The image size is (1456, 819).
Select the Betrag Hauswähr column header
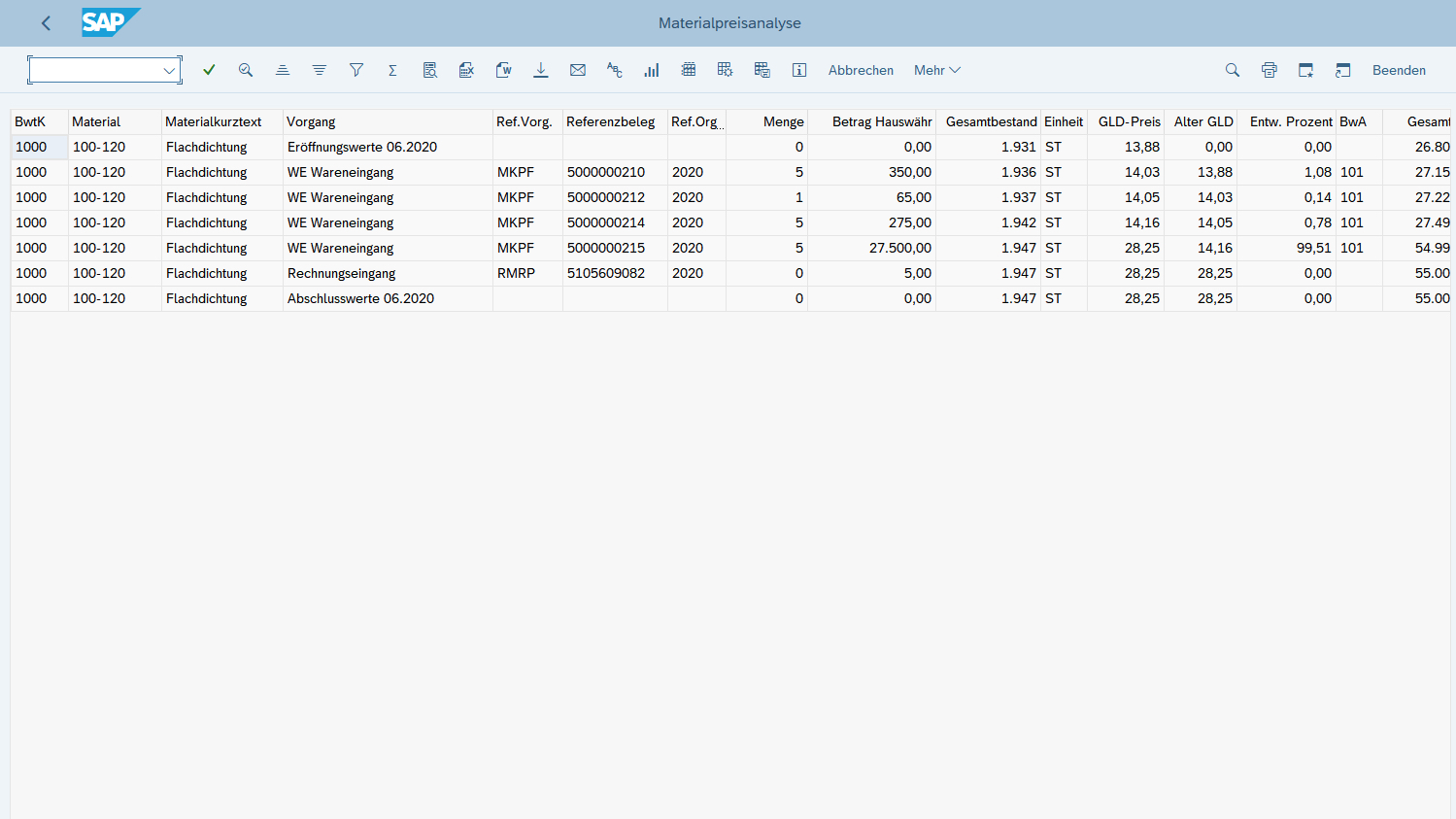[871, 121]
